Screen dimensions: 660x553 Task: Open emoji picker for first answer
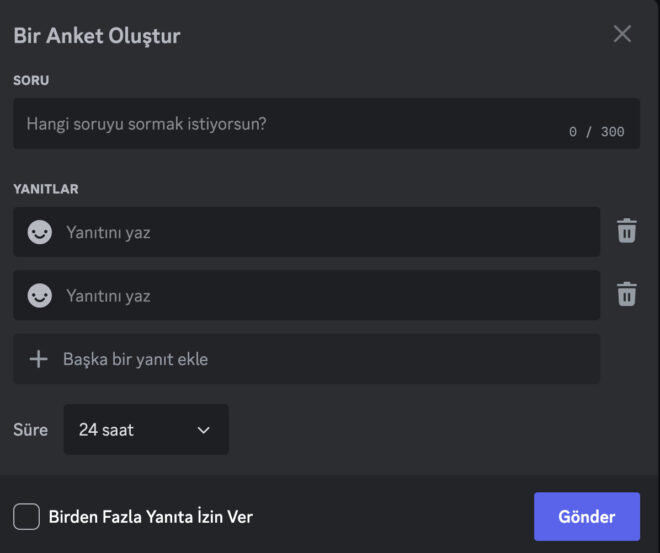pyautogui.click(x=39, y=232)
